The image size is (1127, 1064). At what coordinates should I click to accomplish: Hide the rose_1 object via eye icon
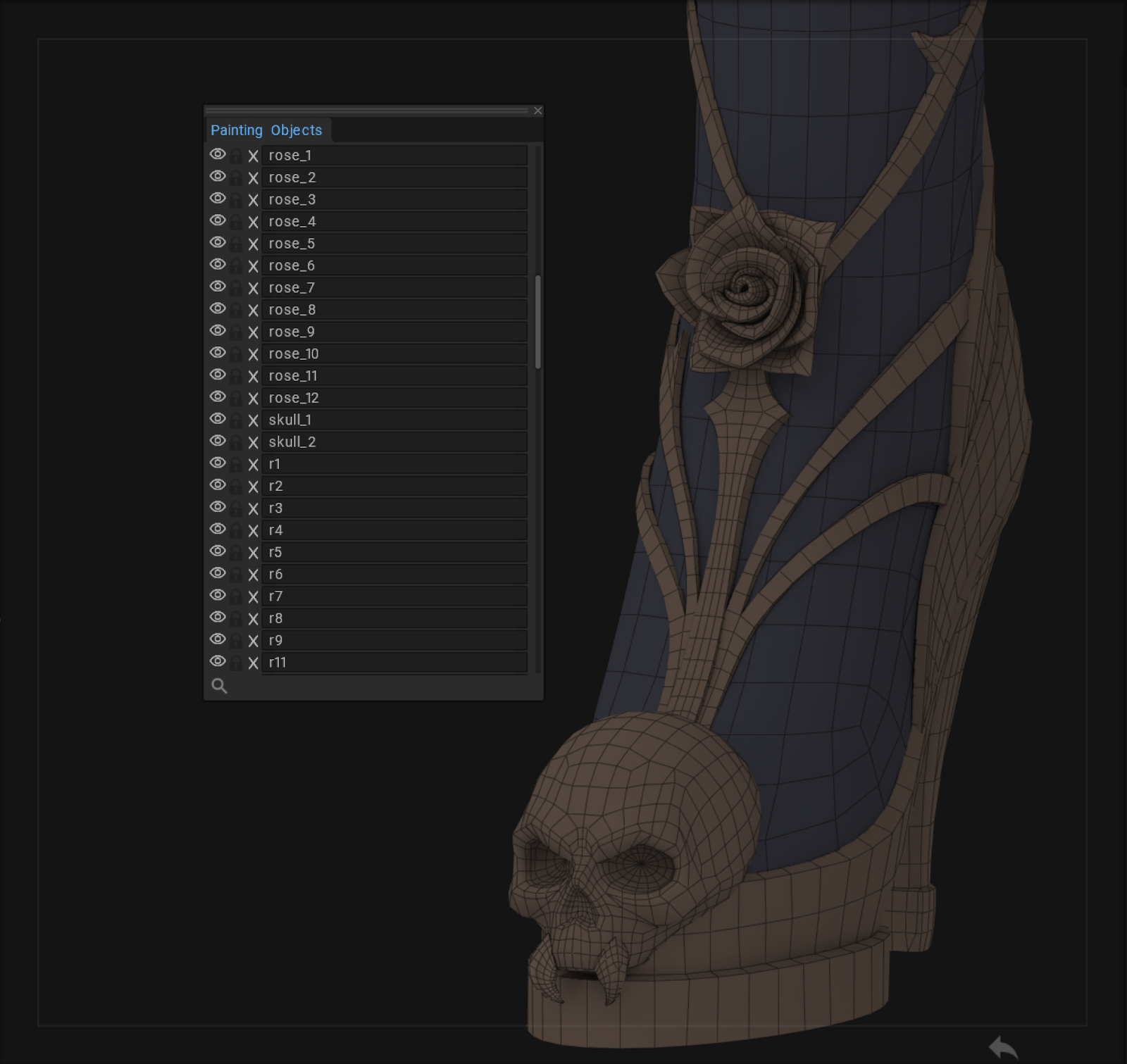218,154
